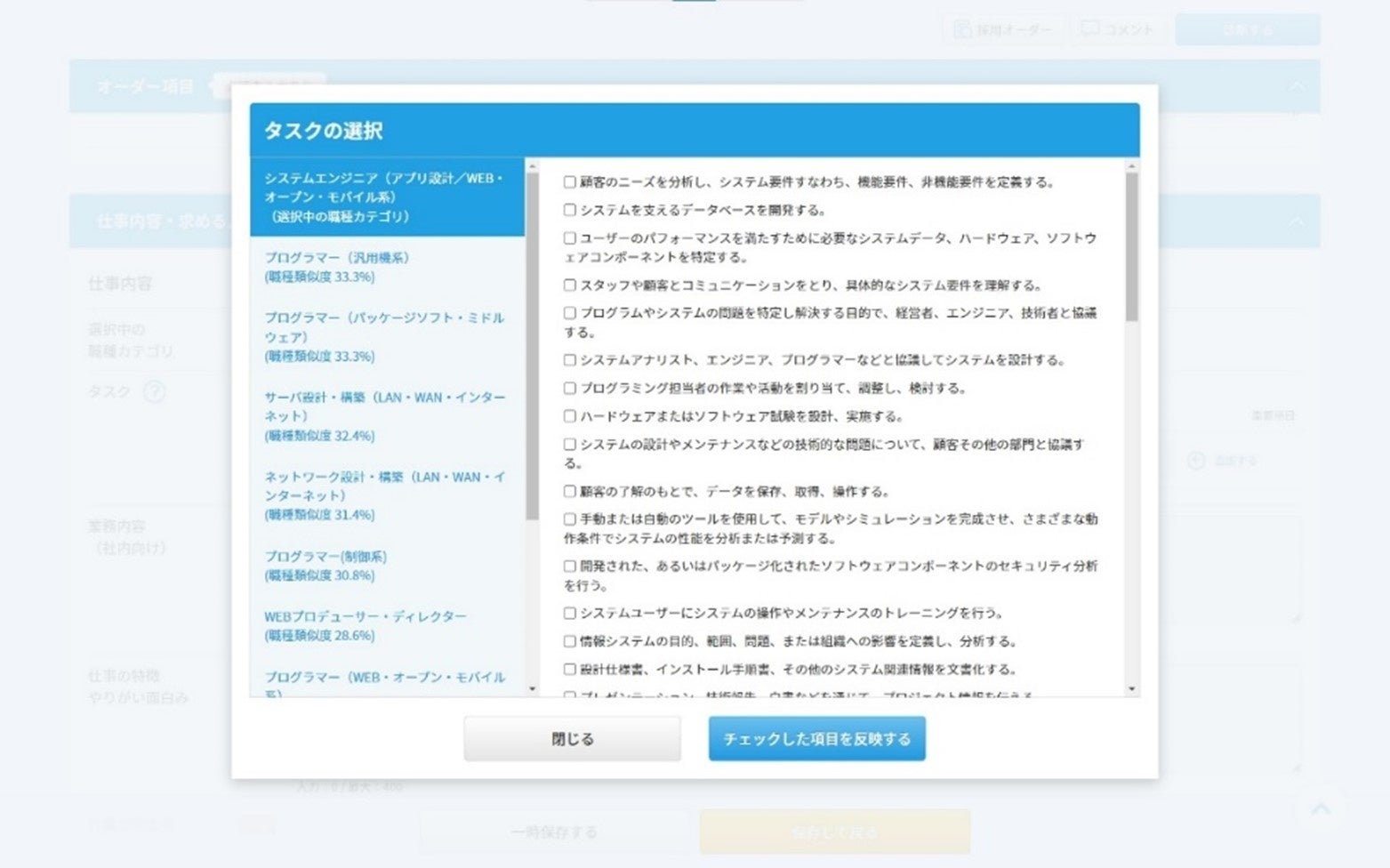The height and width of the screenshot is (868, 1390).
Task: Click the コメント speech bubble icon in background
Action: click(x=1089, y=29)
